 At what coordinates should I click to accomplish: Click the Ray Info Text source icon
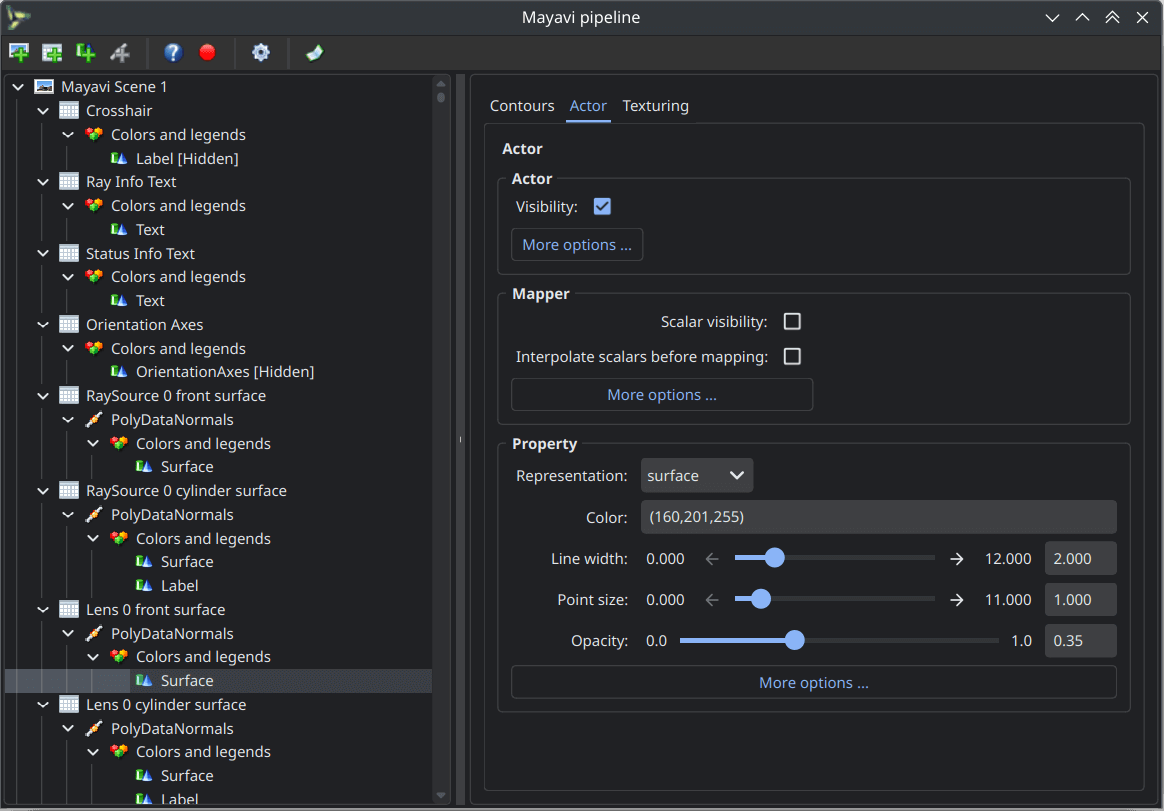69,182
